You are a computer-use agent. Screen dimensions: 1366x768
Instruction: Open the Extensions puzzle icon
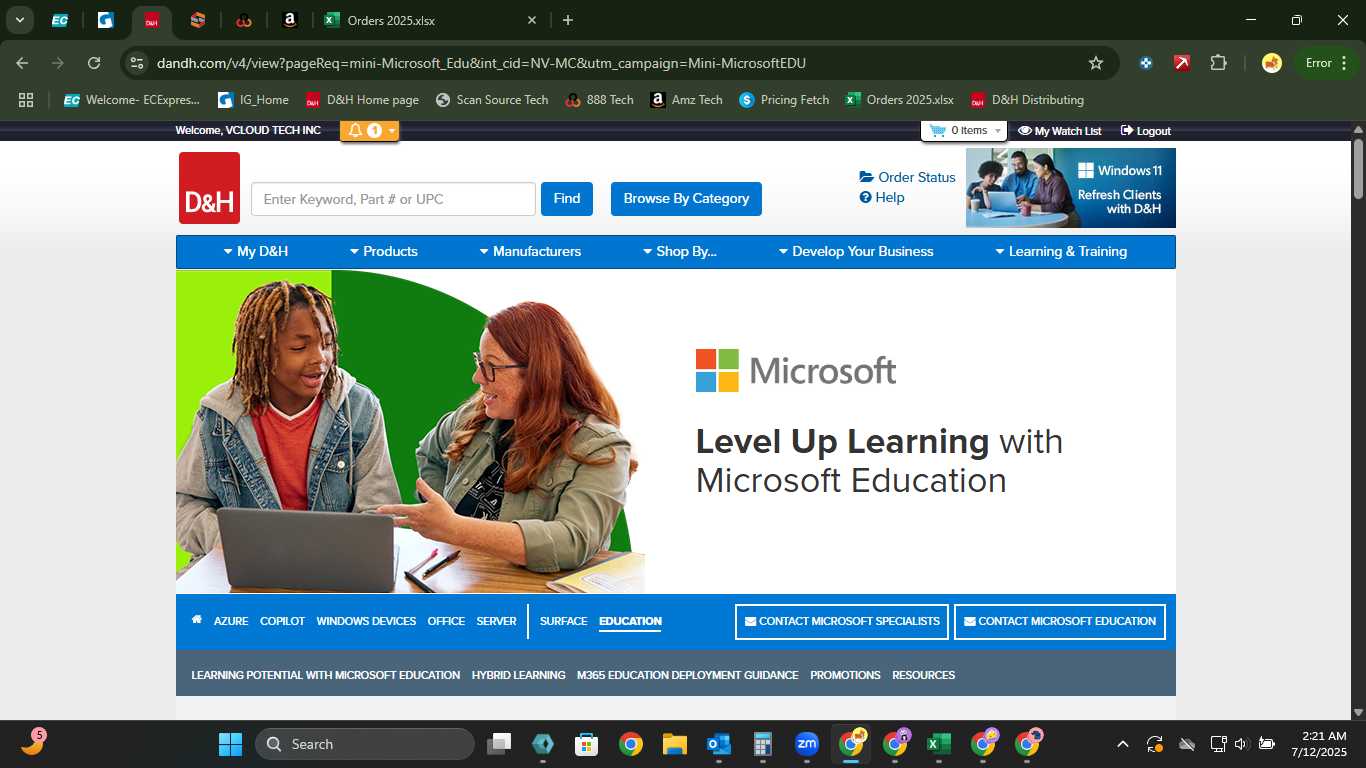(x=1218, y=63)
